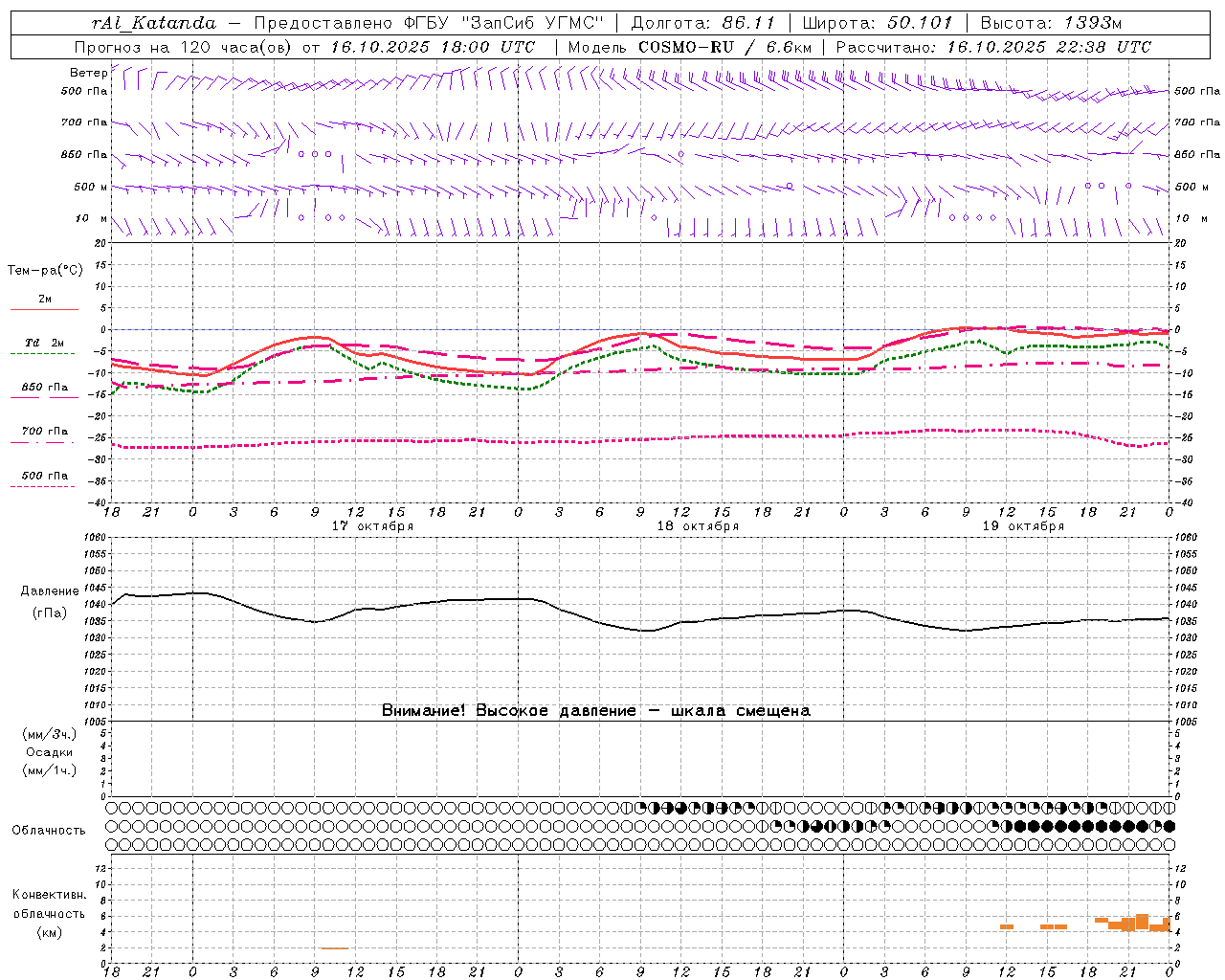Click the Td 2м dew point legend entry
Viewport: 1225px width, 980px height.
click(45, 343)
